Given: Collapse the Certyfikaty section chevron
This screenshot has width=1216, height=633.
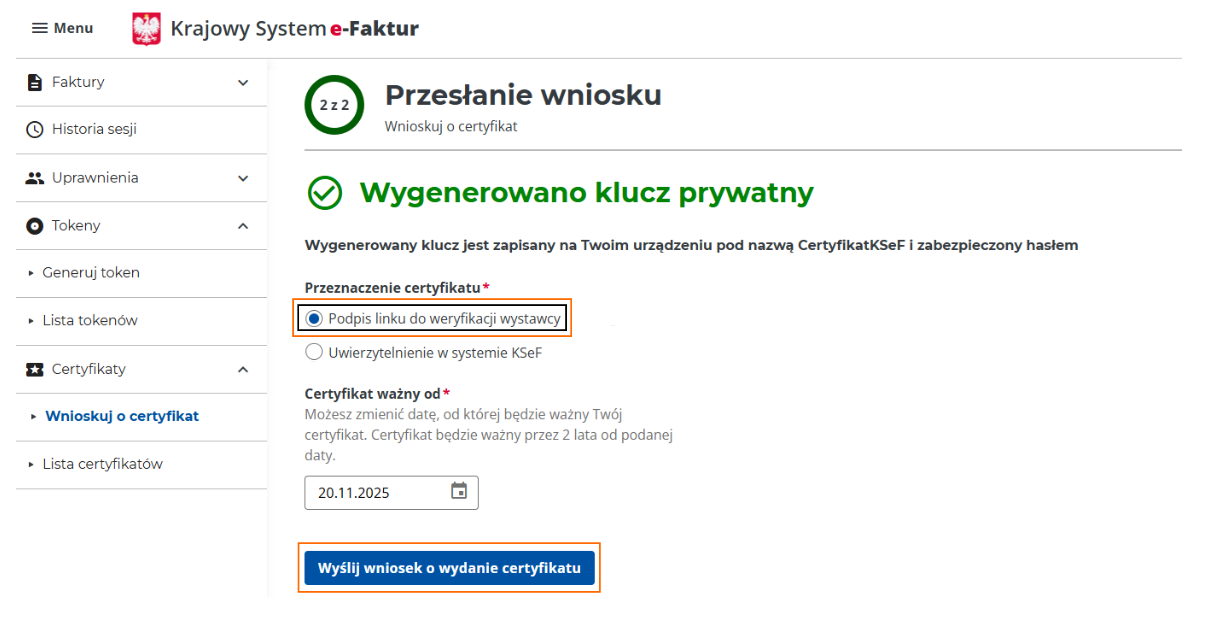Looking at the screenshot, I should click(243, 369).
